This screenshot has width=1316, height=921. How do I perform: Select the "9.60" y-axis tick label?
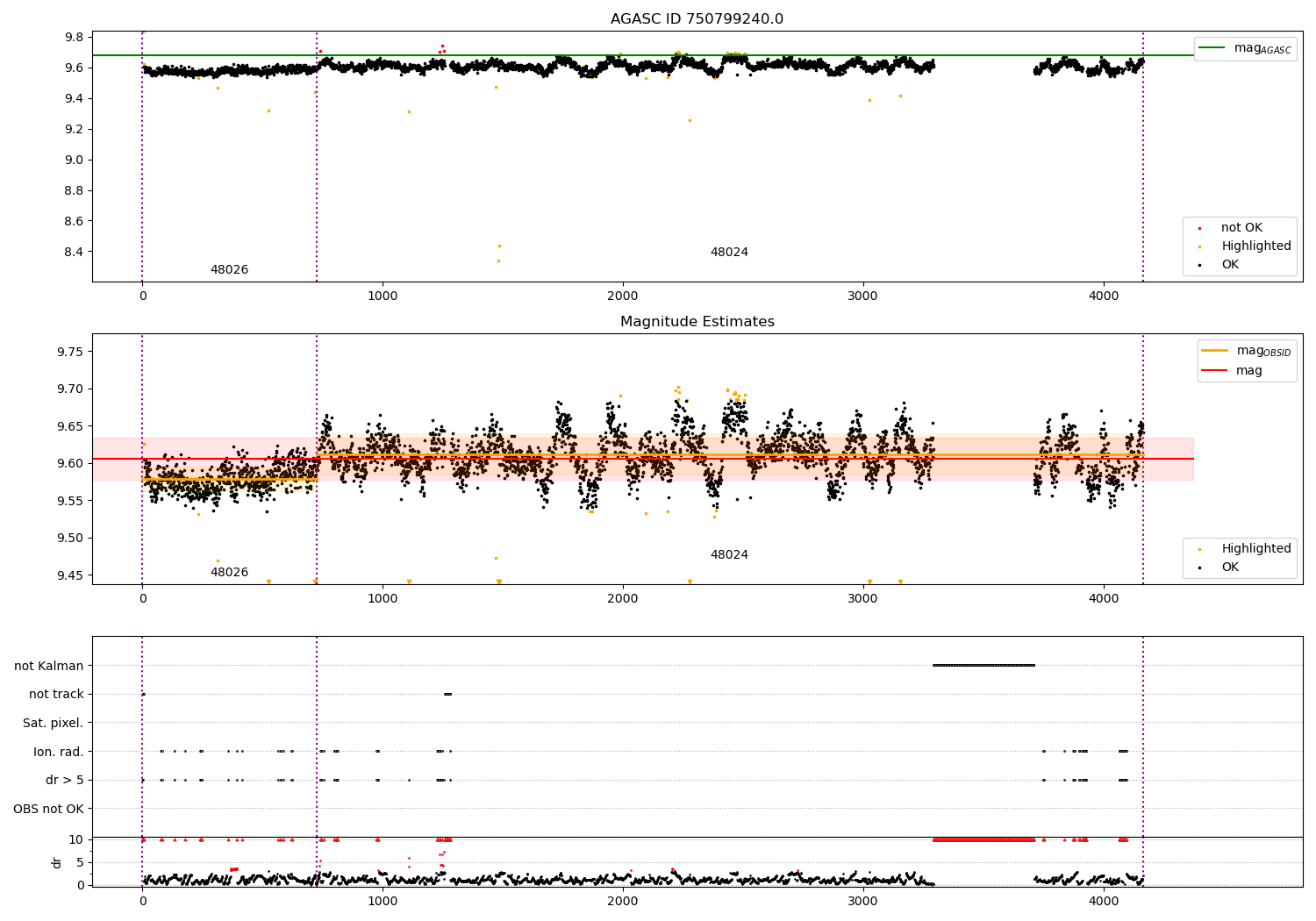point(70,463)
